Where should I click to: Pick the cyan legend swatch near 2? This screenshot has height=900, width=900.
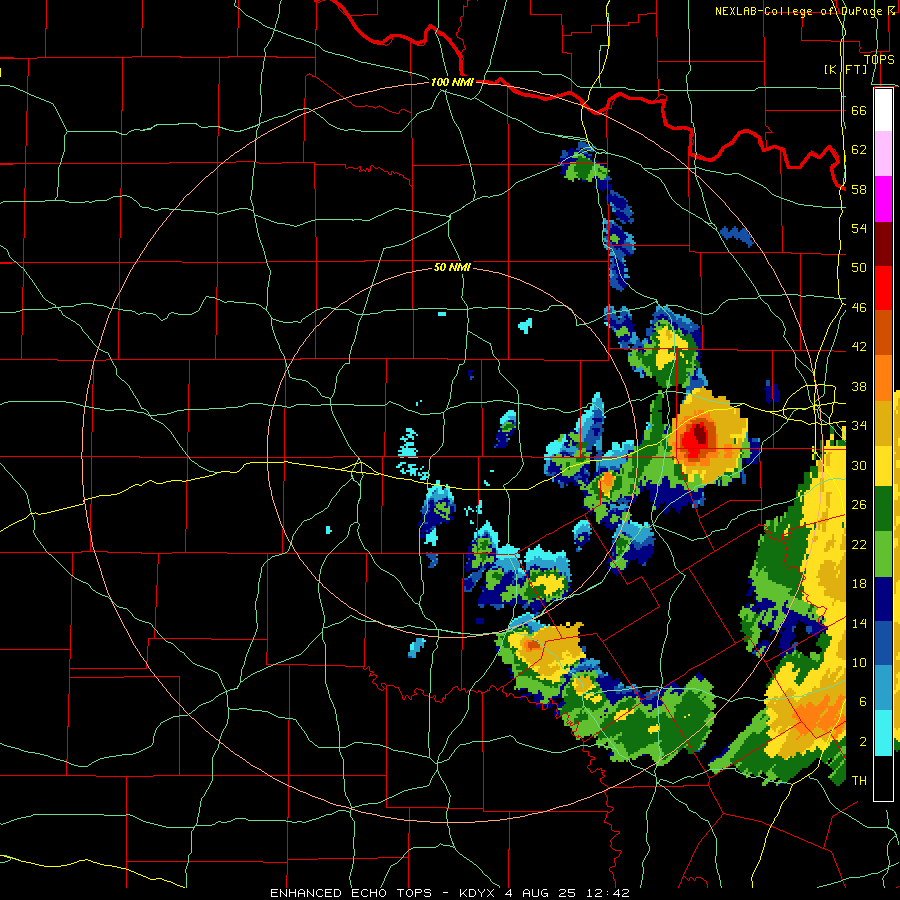tap(883, 733)
